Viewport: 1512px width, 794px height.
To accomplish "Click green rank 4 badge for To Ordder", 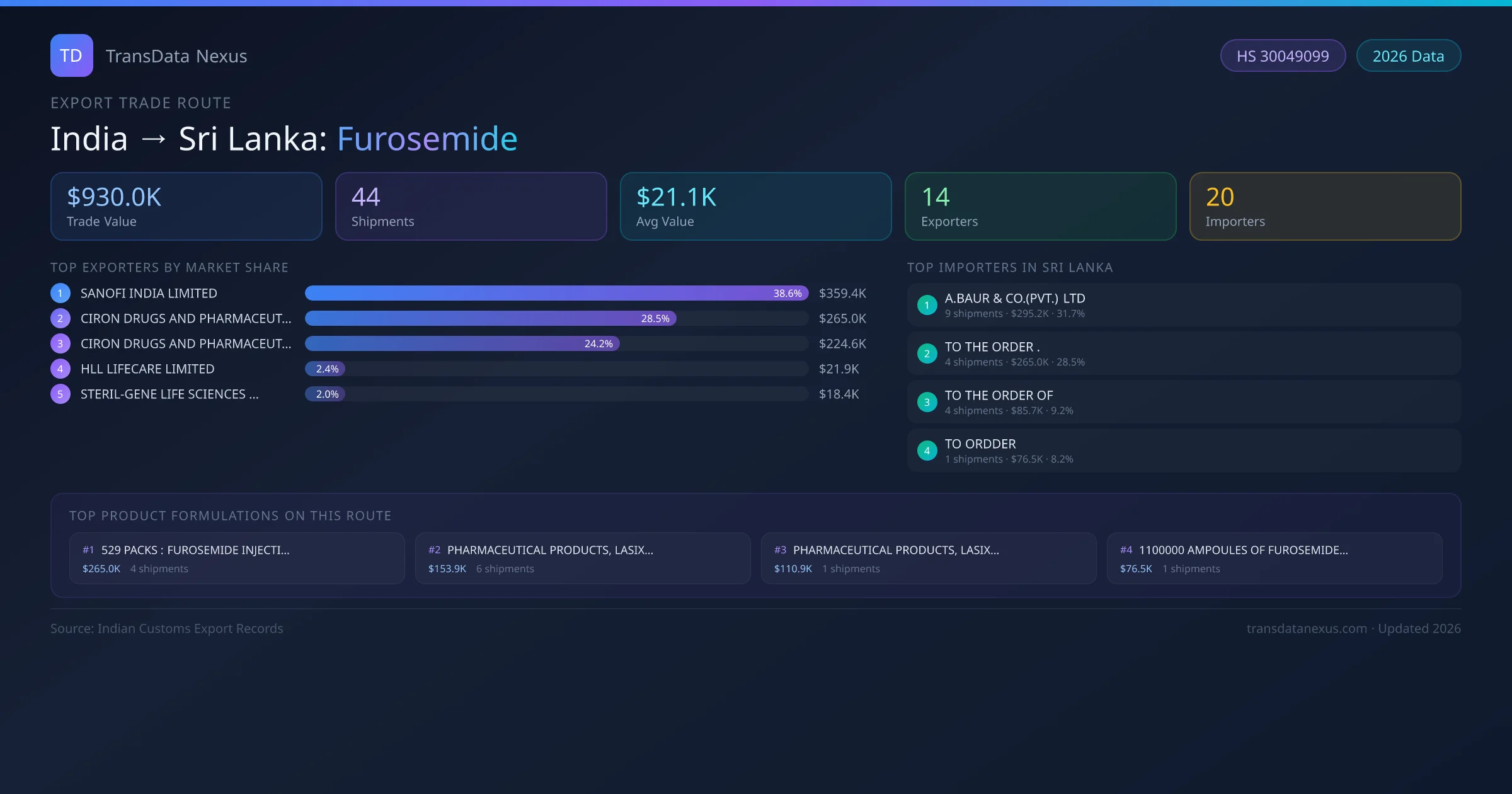I will 927,451.
